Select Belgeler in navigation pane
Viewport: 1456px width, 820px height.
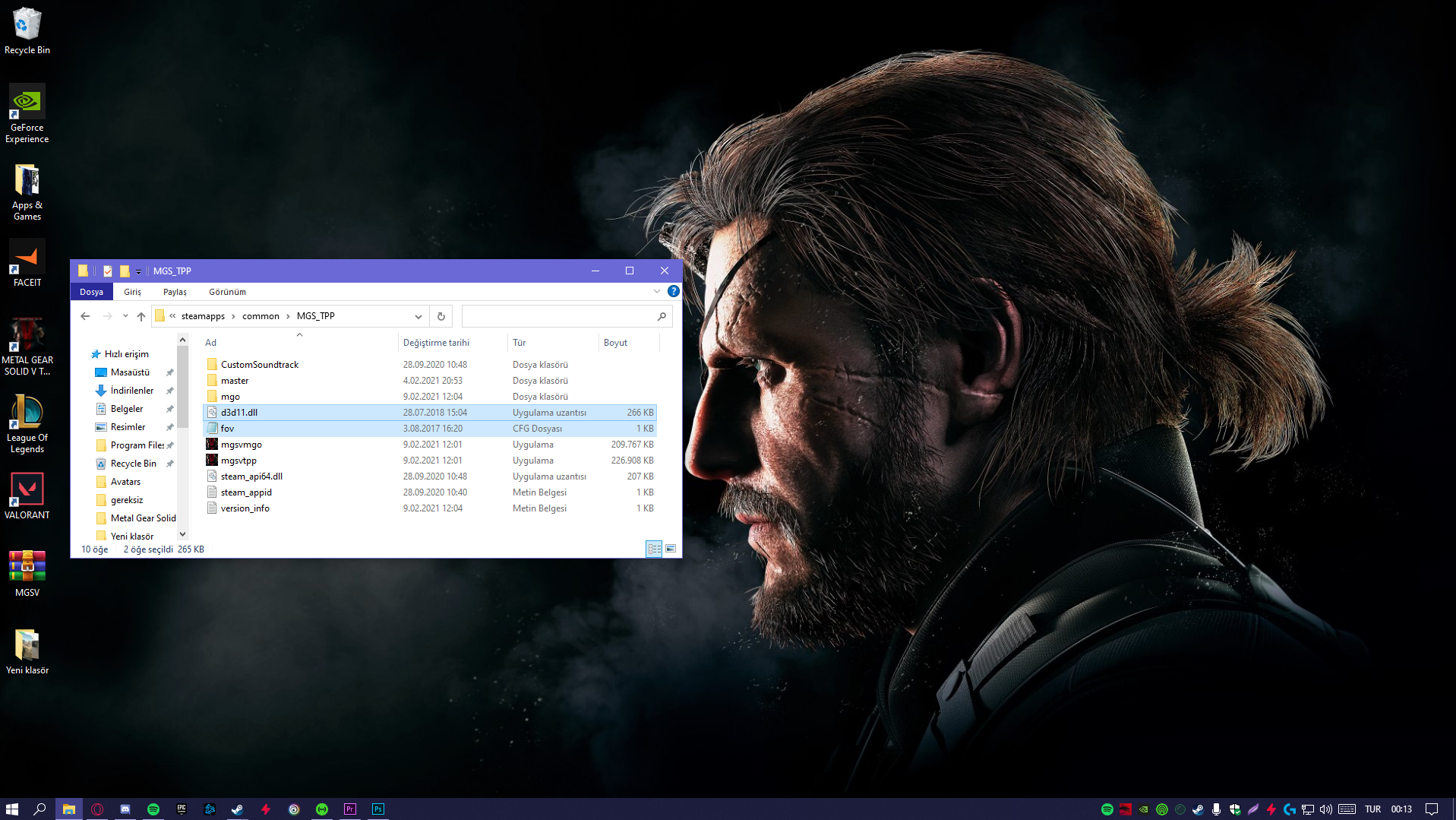[x=126, y=409]
